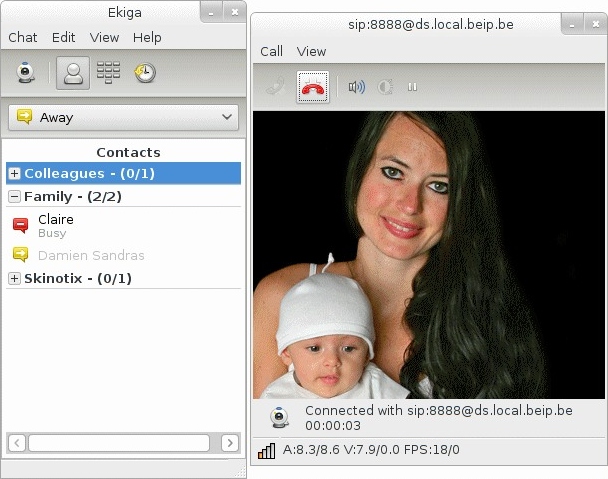608x479 pixels.
Task: Click Claire's Busy status text
Action: [52, 233]
